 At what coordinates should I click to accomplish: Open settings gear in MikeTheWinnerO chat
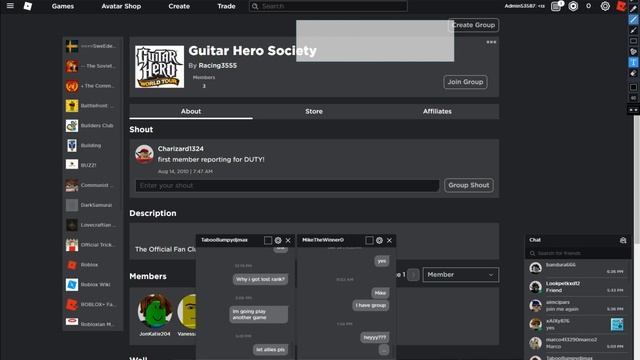379,240
